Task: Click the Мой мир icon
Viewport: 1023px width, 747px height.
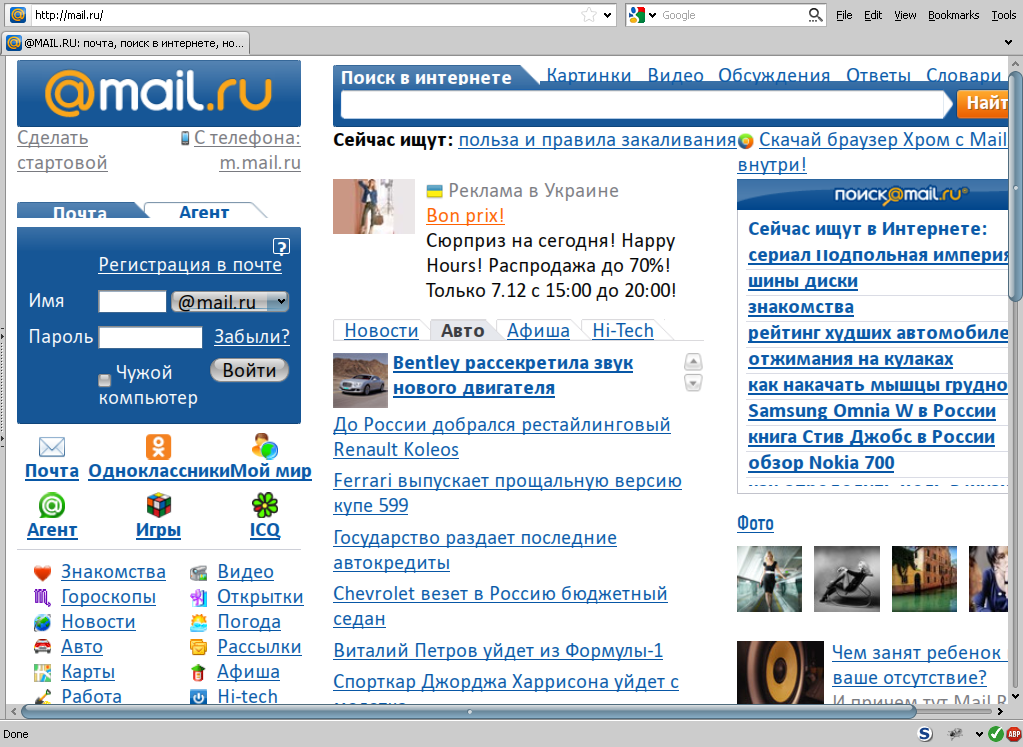Action: pyautogui.click(x=265, y=446)
